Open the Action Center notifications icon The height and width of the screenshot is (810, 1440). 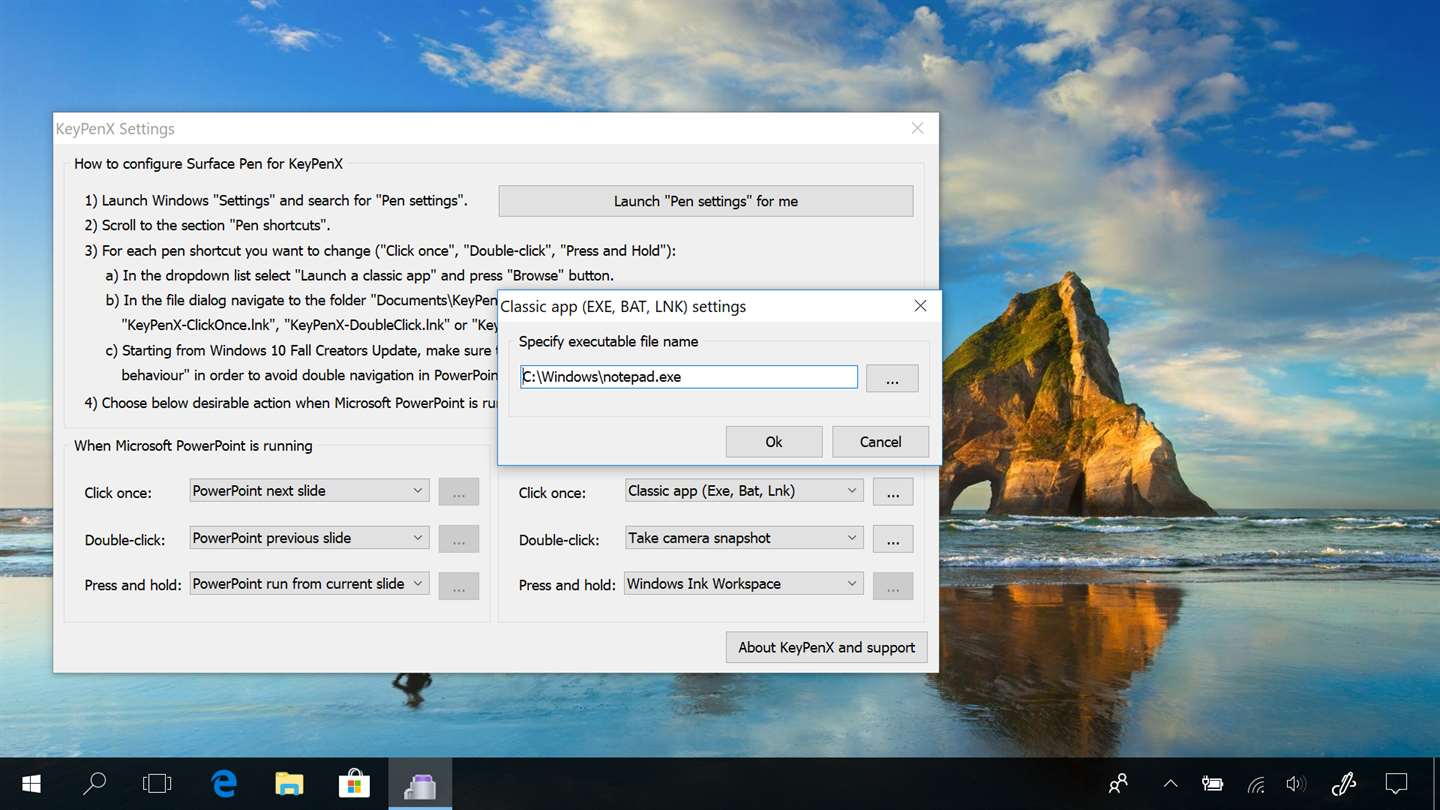(1396, 784)
